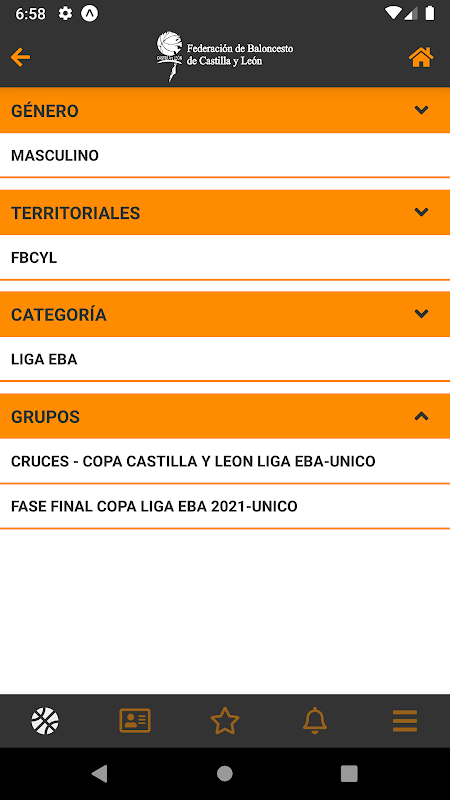Expand the GÉNERO chevron
Screen dimensions: 450x800
tap(421, 110)
